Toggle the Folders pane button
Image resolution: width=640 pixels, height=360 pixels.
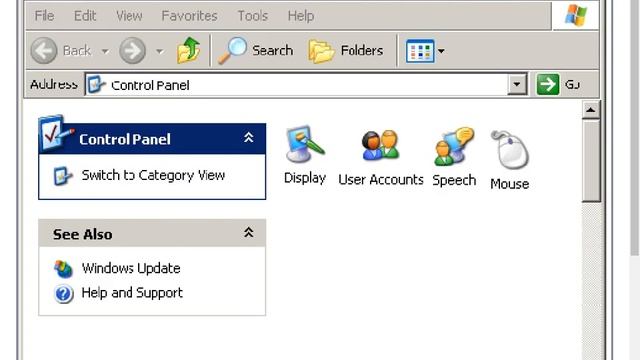(x=346, y=51)
